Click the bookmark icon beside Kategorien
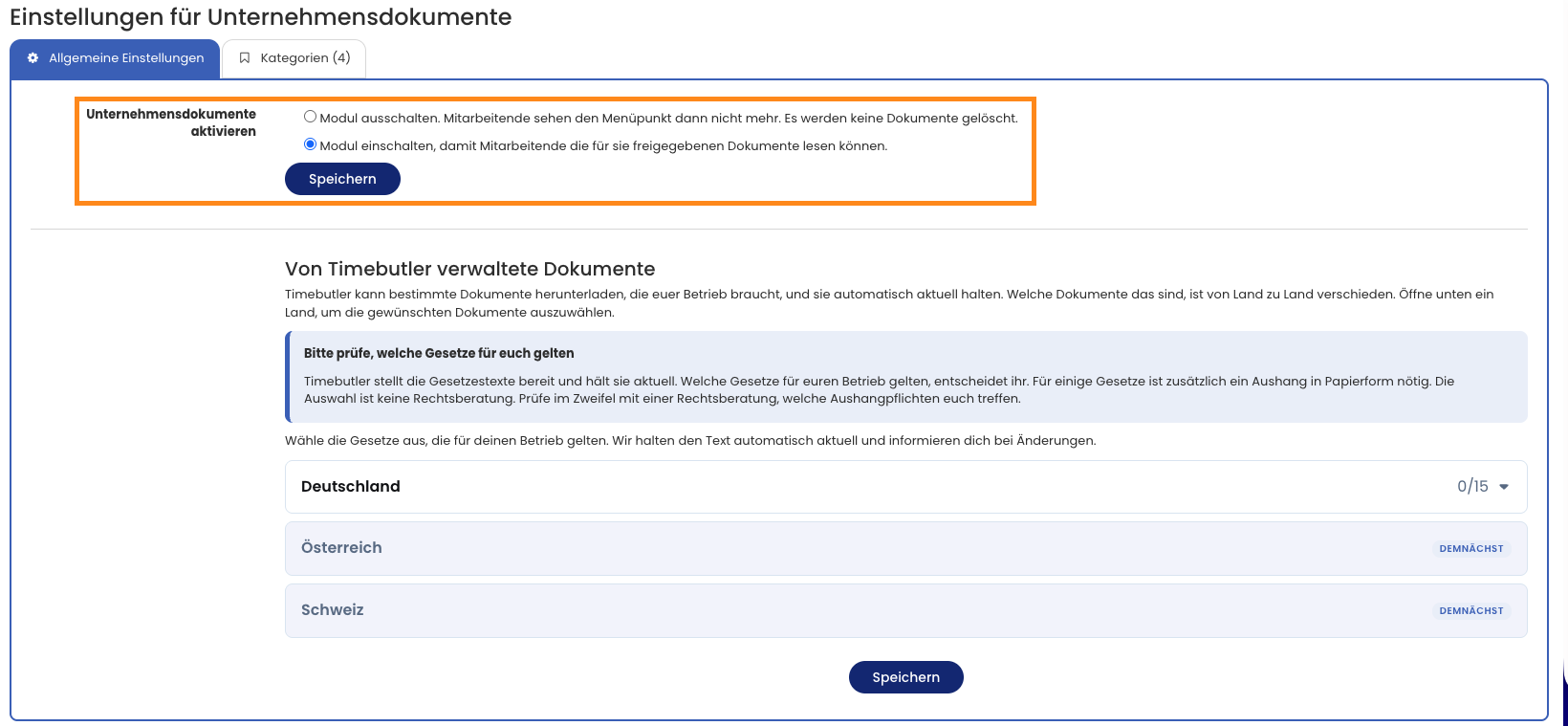This screenshot has height=726, width=1568. 245,58
